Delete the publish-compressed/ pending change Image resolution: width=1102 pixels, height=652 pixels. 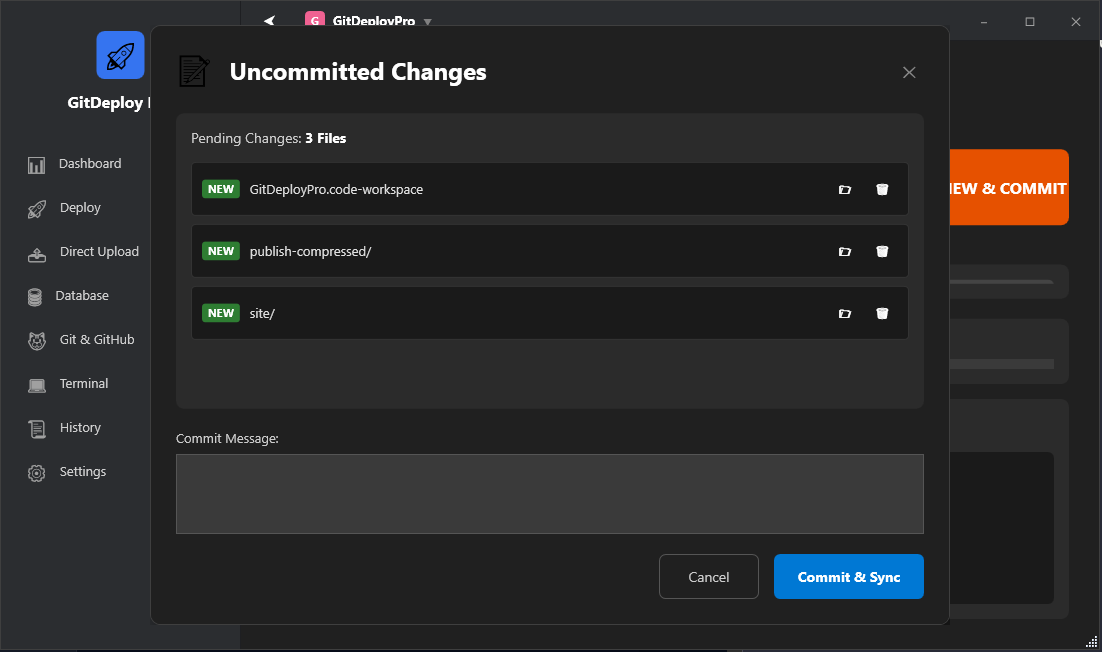pyautogui.click(x=882, y=251)
